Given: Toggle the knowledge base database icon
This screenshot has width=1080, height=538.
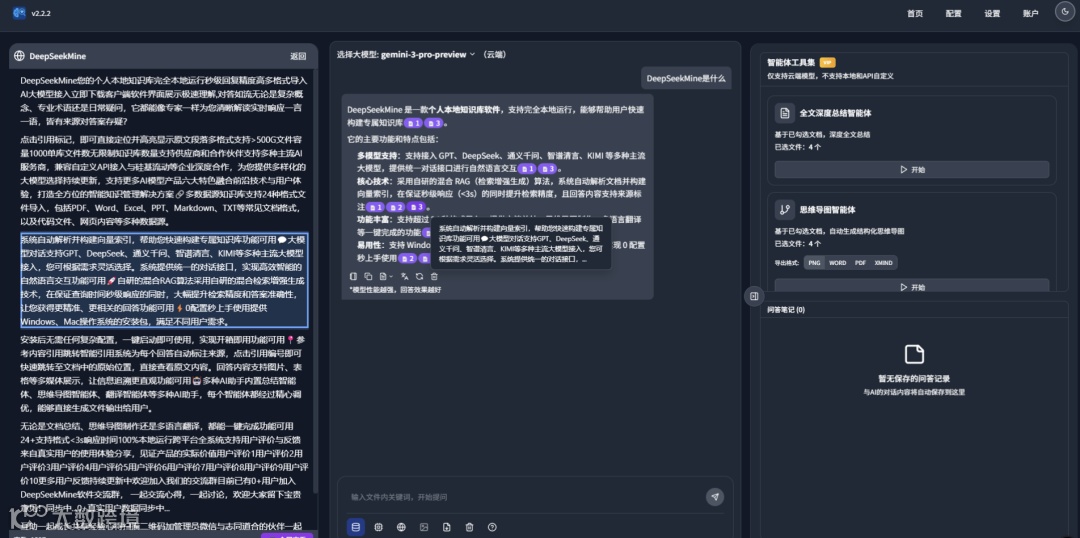Looking at the screenshot, I should (x=355, y=527).
